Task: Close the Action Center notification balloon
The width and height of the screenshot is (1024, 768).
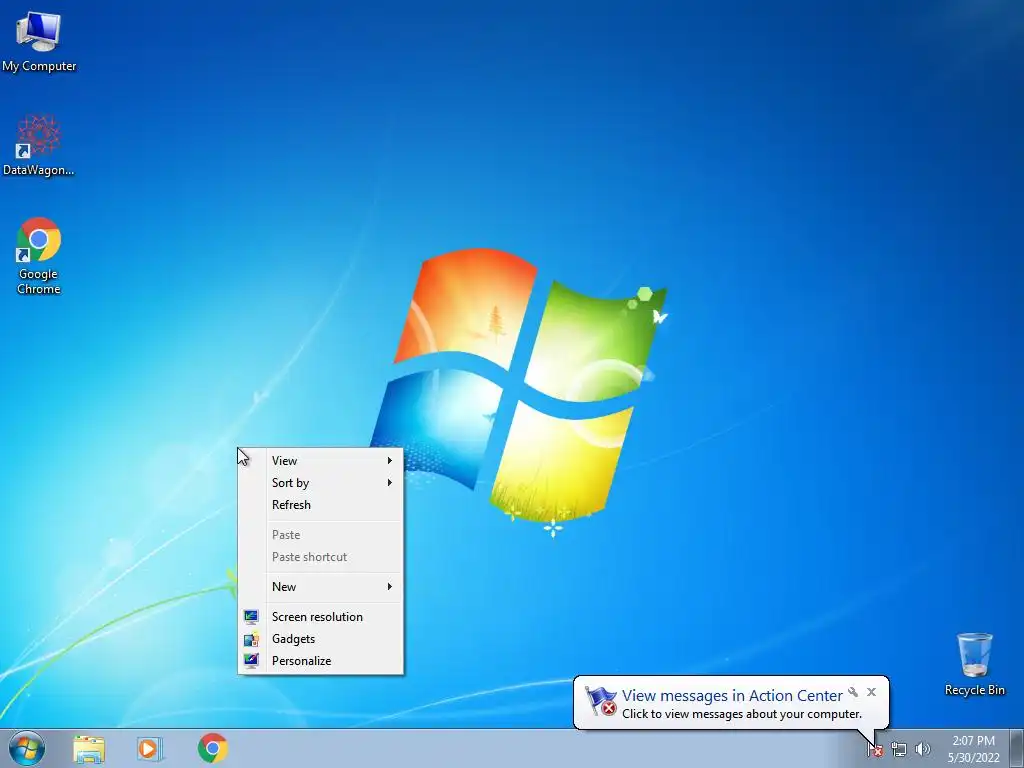Action: coord(871,692)
